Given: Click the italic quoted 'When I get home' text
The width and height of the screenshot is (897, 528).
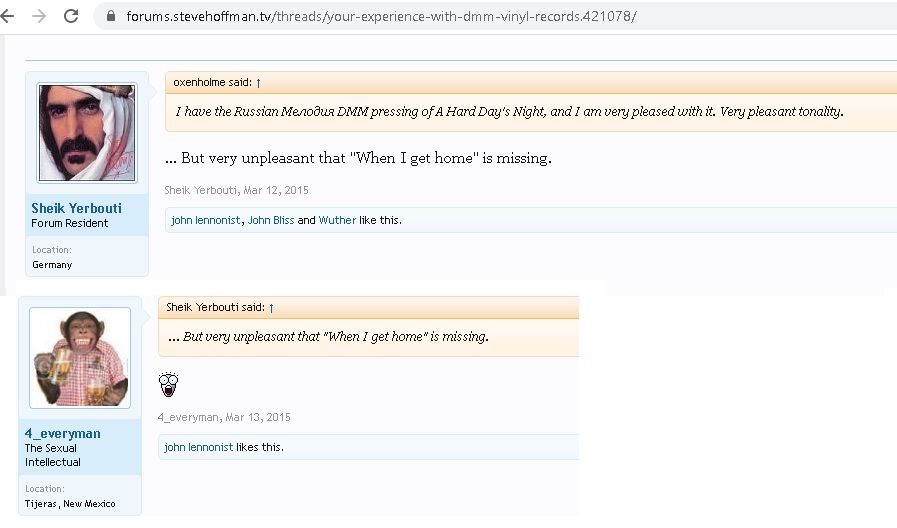Looking at the screenshot, I should tap(328, 337).
